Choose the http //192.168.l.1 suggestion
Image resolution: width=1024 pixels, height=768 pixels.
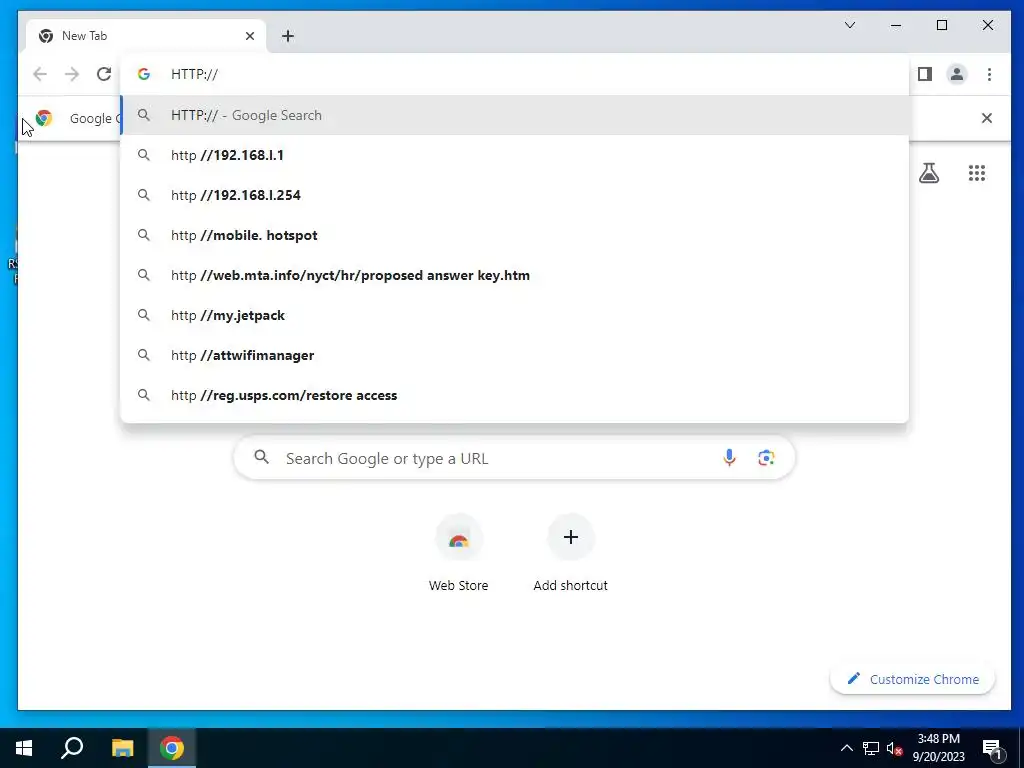point(515,155)
